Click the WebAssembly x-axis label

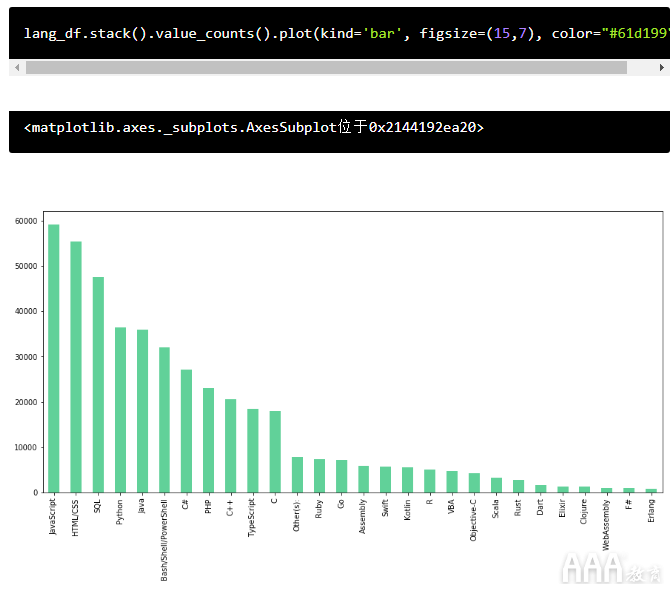[x=605, y=520]
